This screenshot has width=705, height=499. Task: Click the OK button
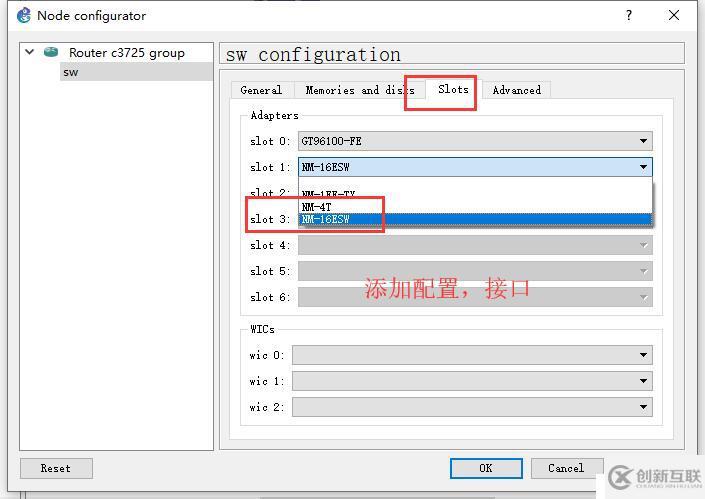click(486, 468)
